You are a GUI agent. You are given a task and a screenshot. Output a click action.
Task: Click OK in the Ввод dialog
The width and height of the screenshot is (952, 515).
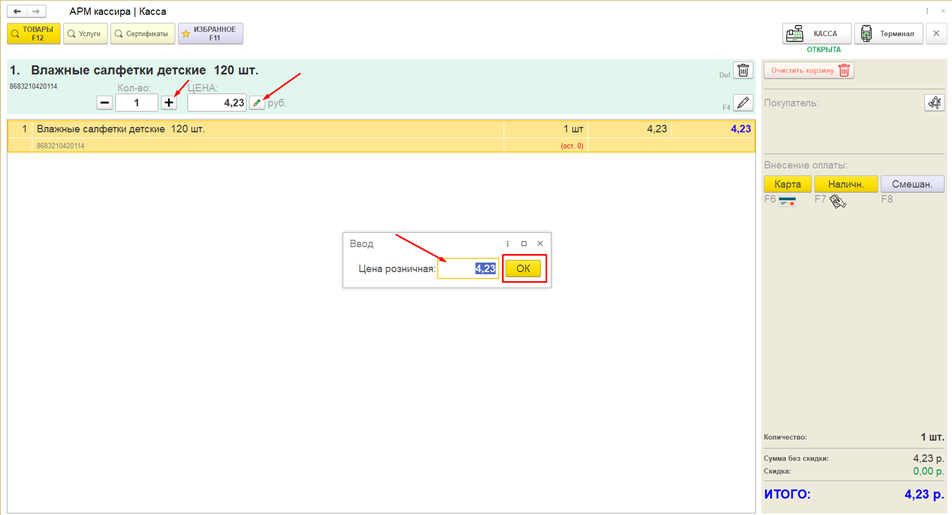[523, 268]
